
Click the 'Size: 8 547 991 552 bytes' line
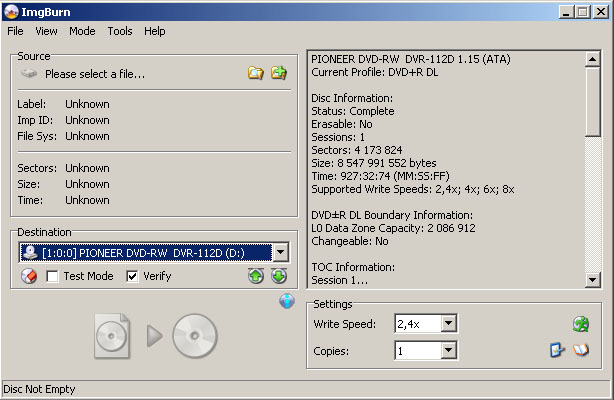pos(374,163)
